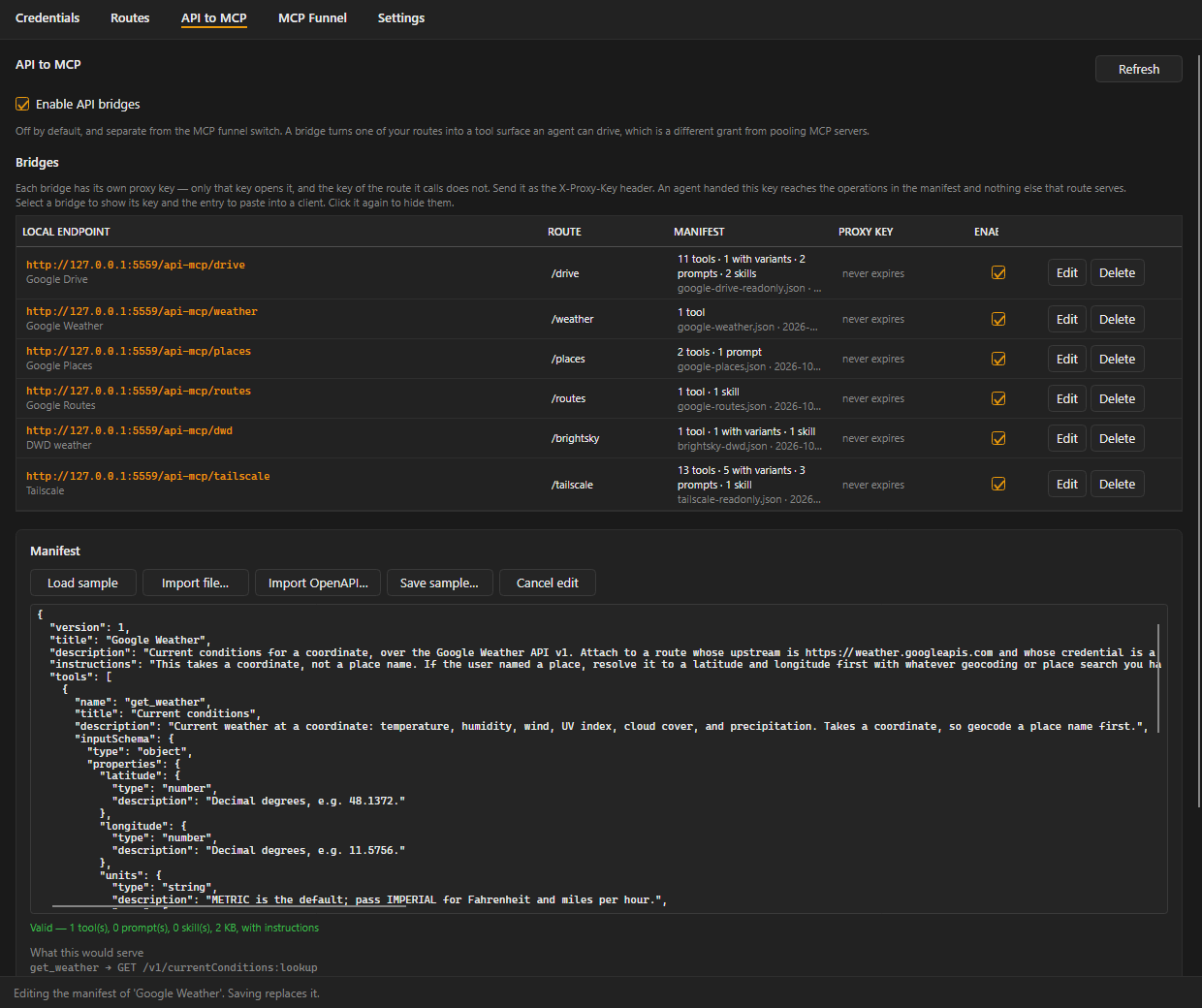The image size is (1202, 1008).
Task: Select the api-mcp/routes endpoint link
Action: (x=139, y=391)
